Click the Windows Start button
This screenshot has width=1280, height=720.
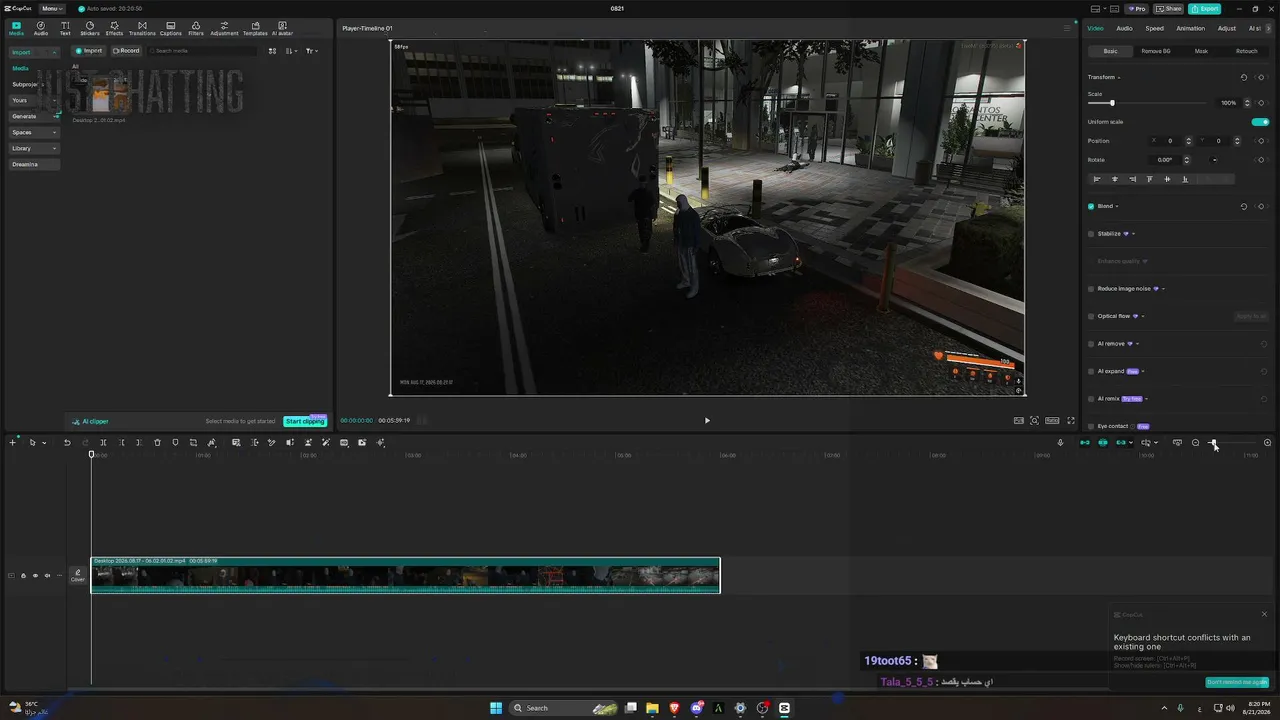(x=496, y=708)
